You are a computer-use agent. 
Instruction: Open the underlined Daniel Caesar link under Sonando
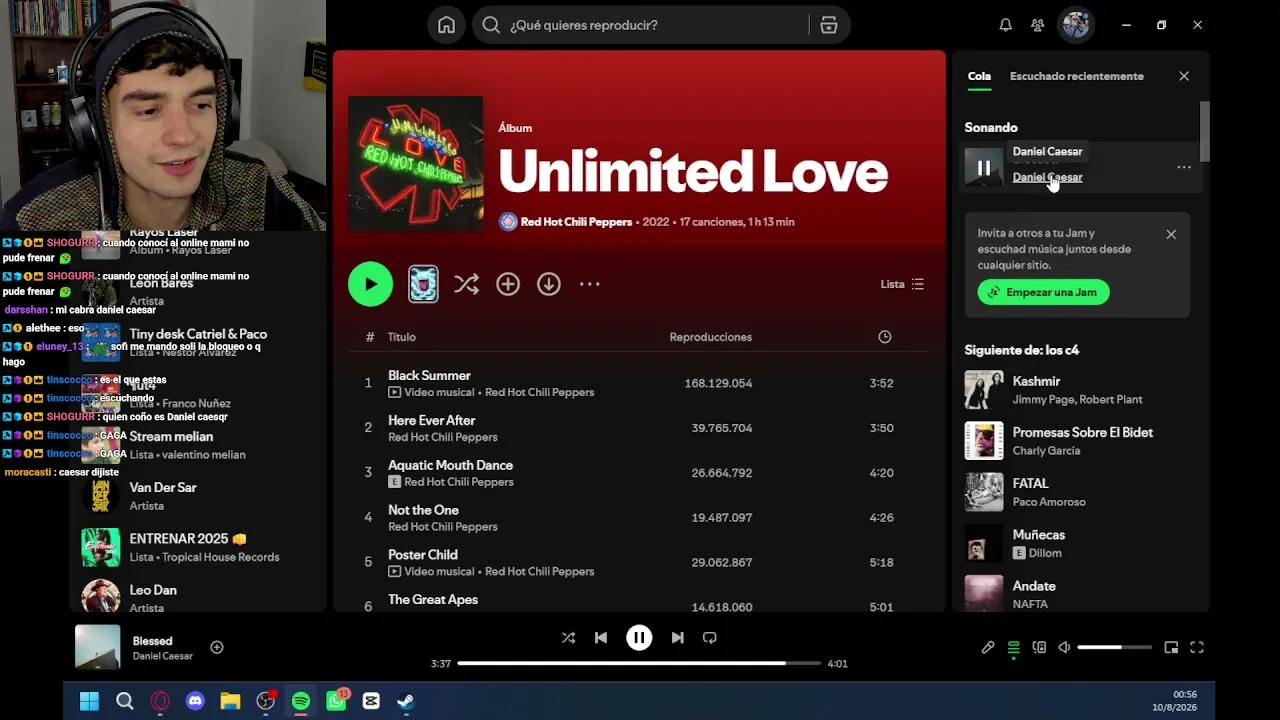1047,177
